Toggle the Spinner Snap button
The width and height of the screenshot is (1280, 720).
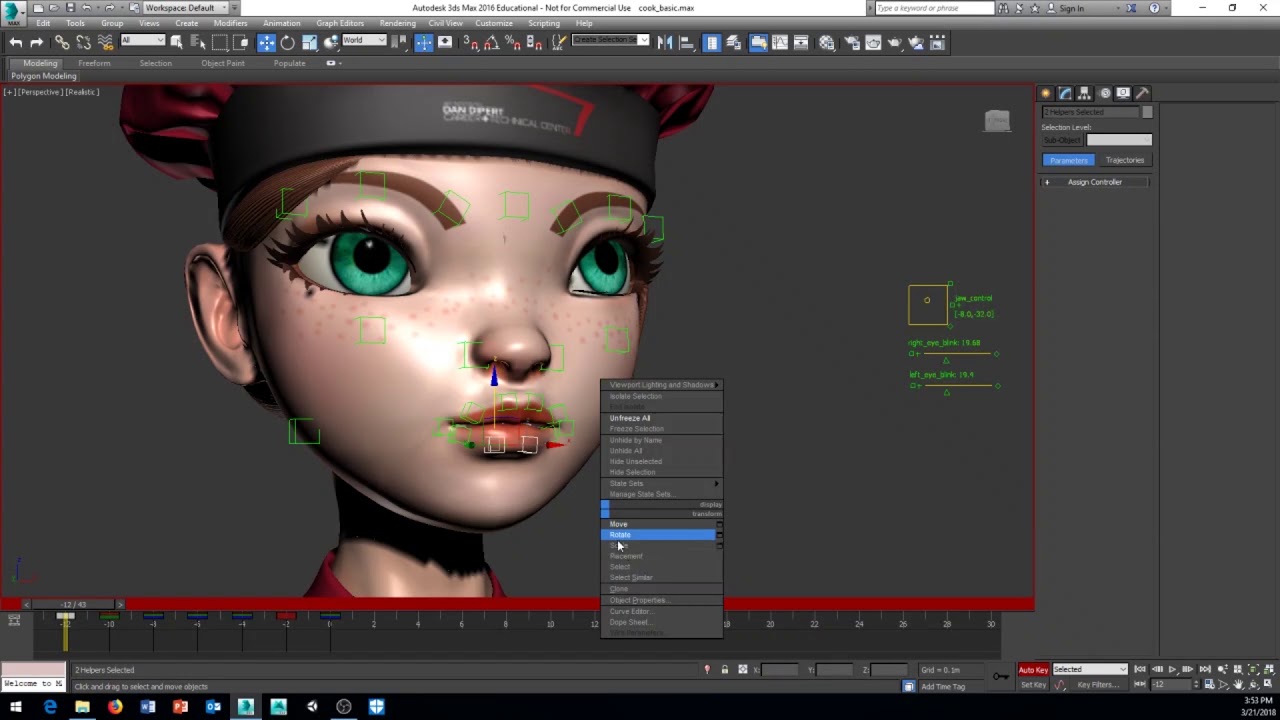pos(533,42)
